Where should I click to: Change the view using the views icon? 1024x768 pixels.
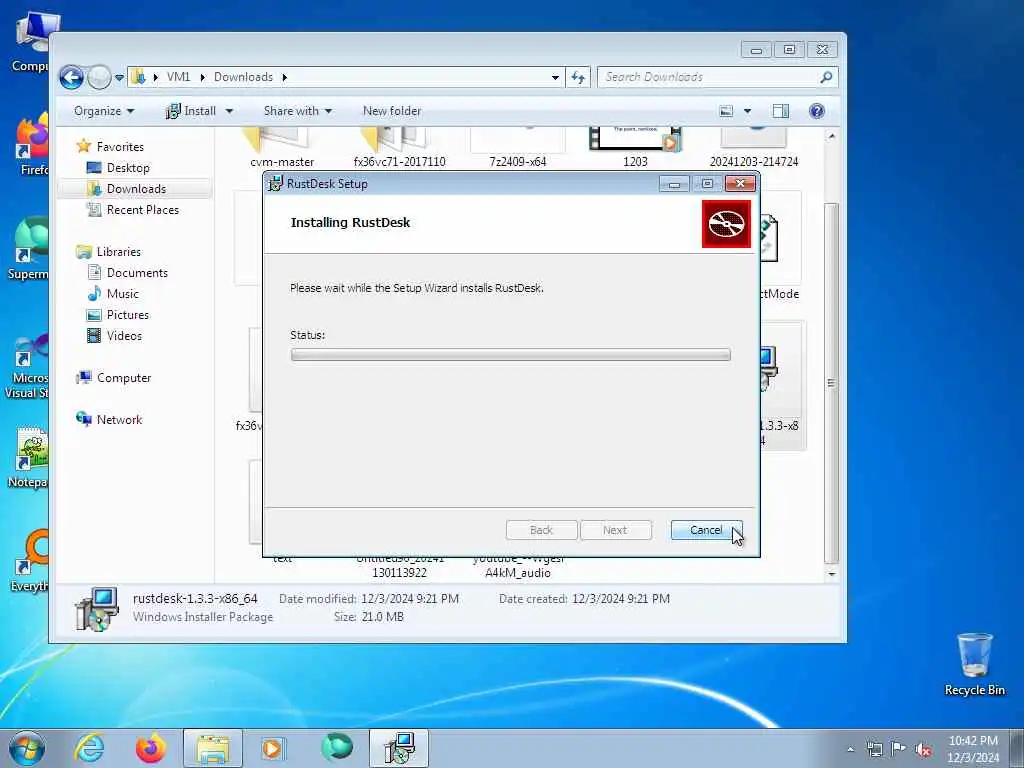pyautogui.click(x=726, y=111)
